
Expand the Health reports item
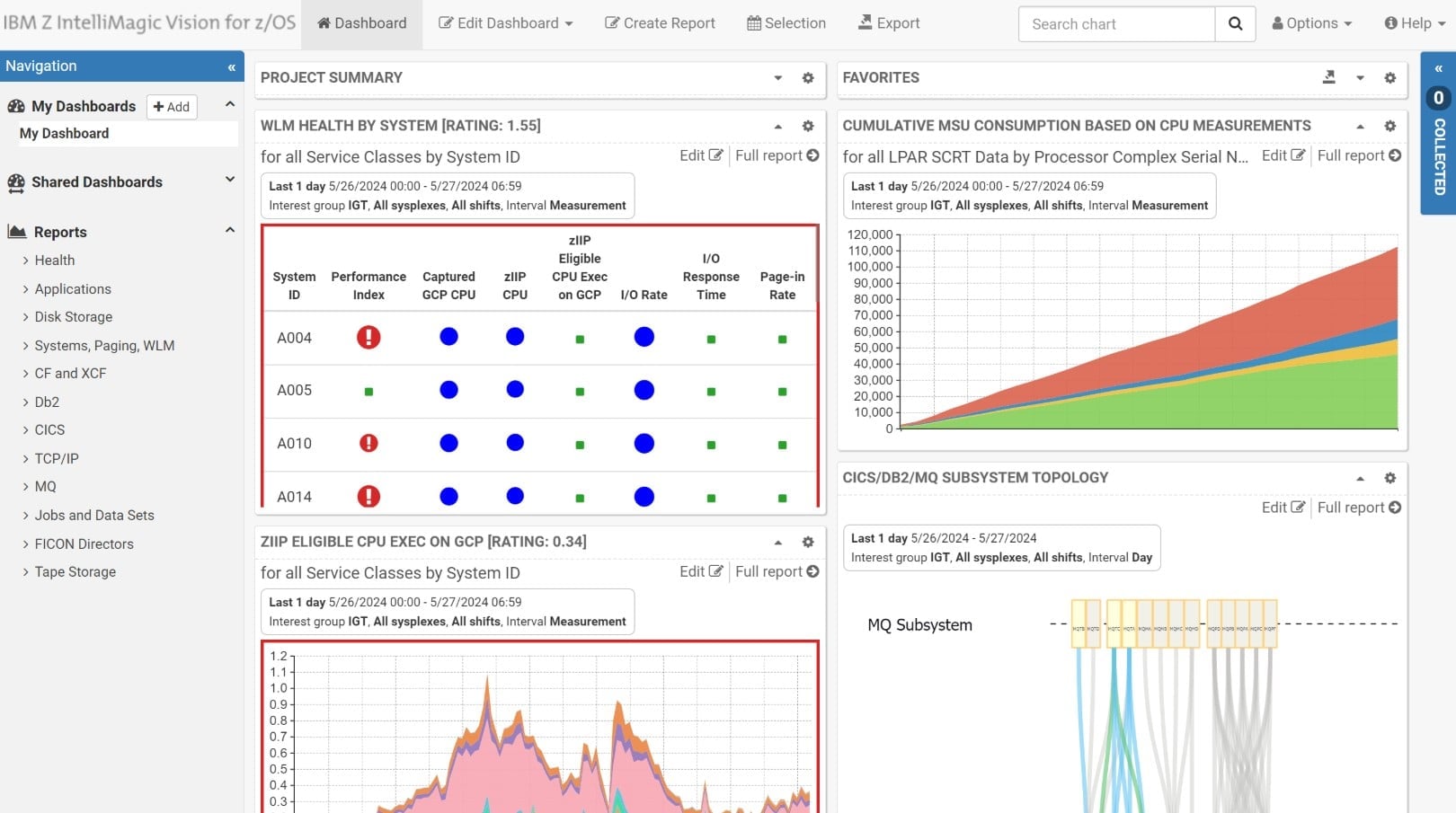[55, 261]
